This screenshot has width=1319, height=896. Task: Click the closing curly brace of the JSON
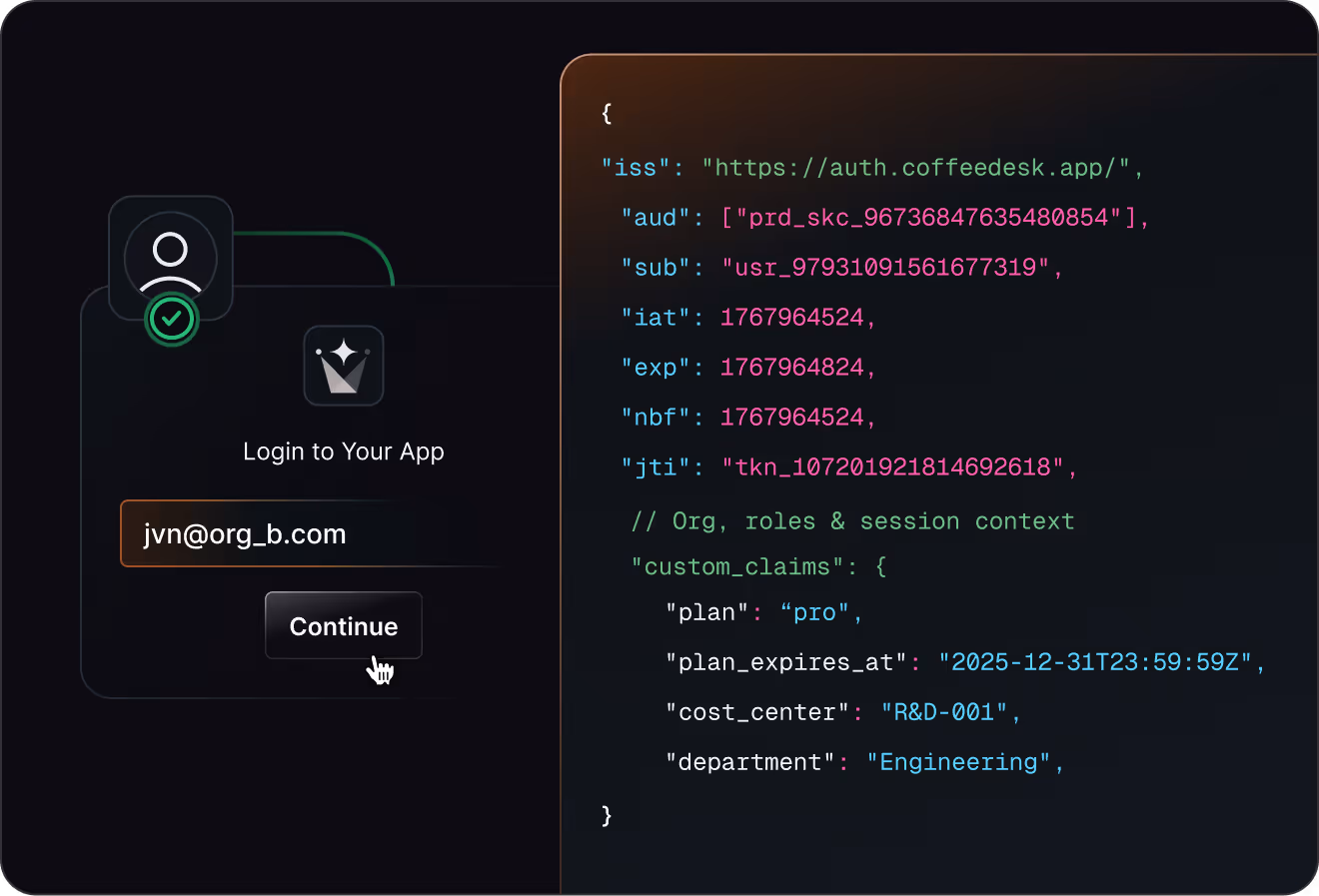point(607,815)
